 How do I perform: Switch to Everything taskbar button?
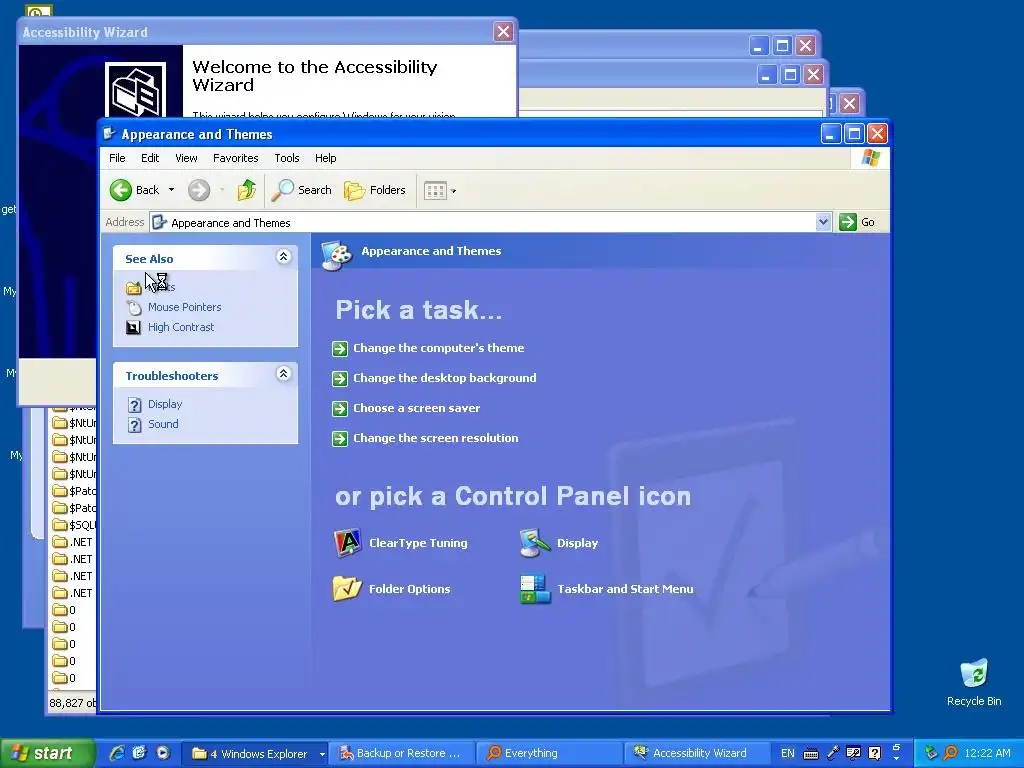click(x=549, y=754)
